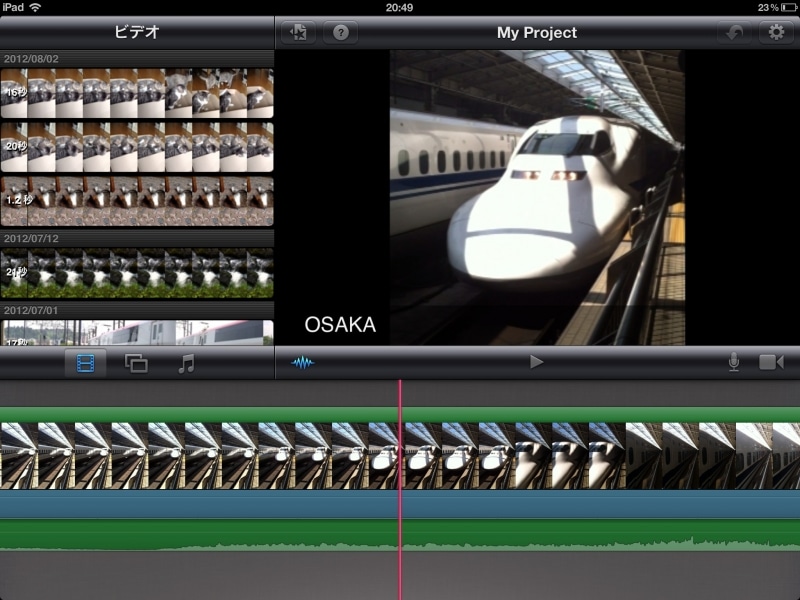Tap the My Project title
This screenshot has width=800, height=600.
537,32
